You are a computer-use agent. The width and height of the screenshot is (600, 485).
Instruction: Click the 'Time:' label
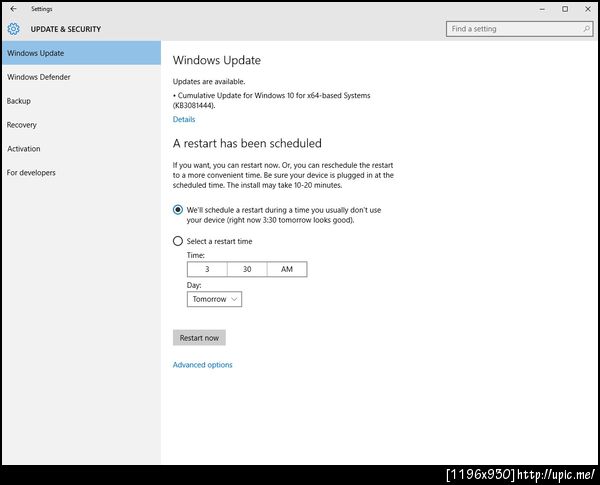click(x=196, y=255)
